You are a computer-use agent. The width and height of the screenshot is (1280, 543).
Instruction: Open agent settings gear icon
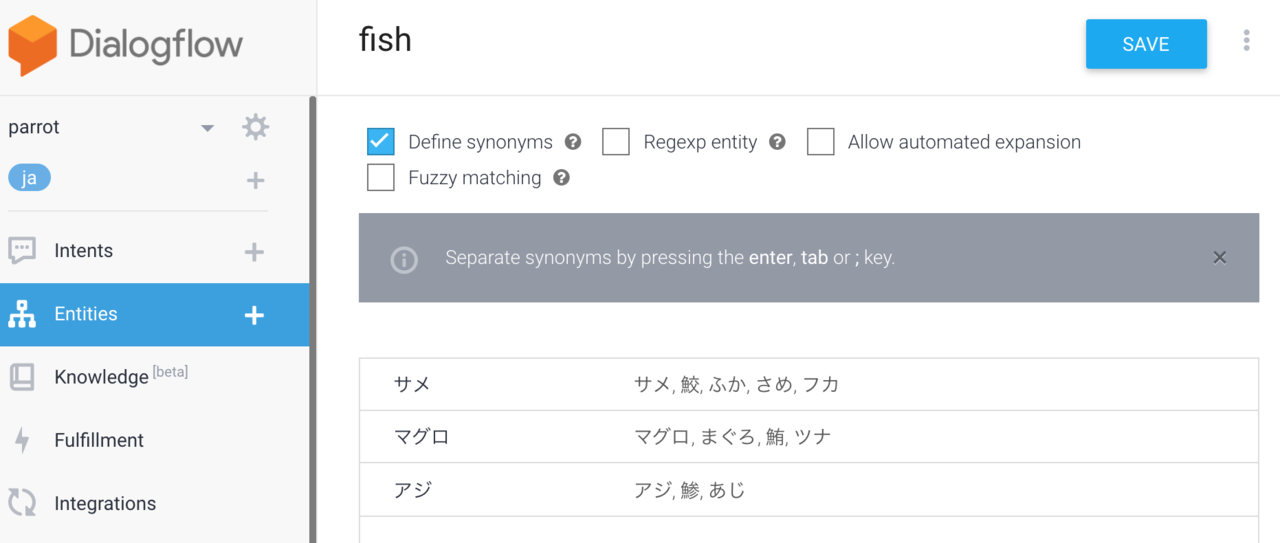pyautogui.click(x=256, y=127)
